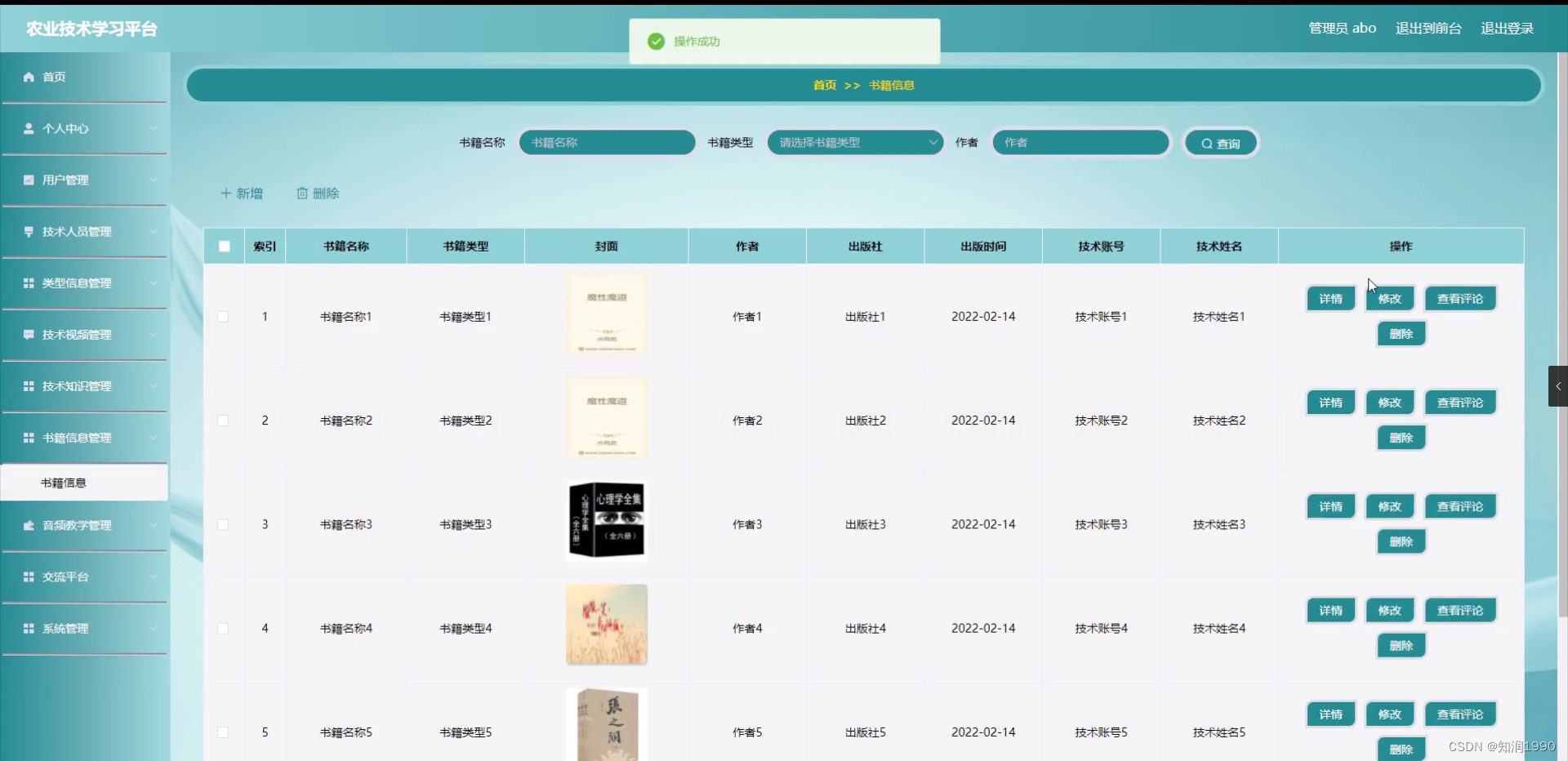Screen dimensions: 1568x761
Task: Click the magnifier icon inside 查询 button
Action: 1208,143
